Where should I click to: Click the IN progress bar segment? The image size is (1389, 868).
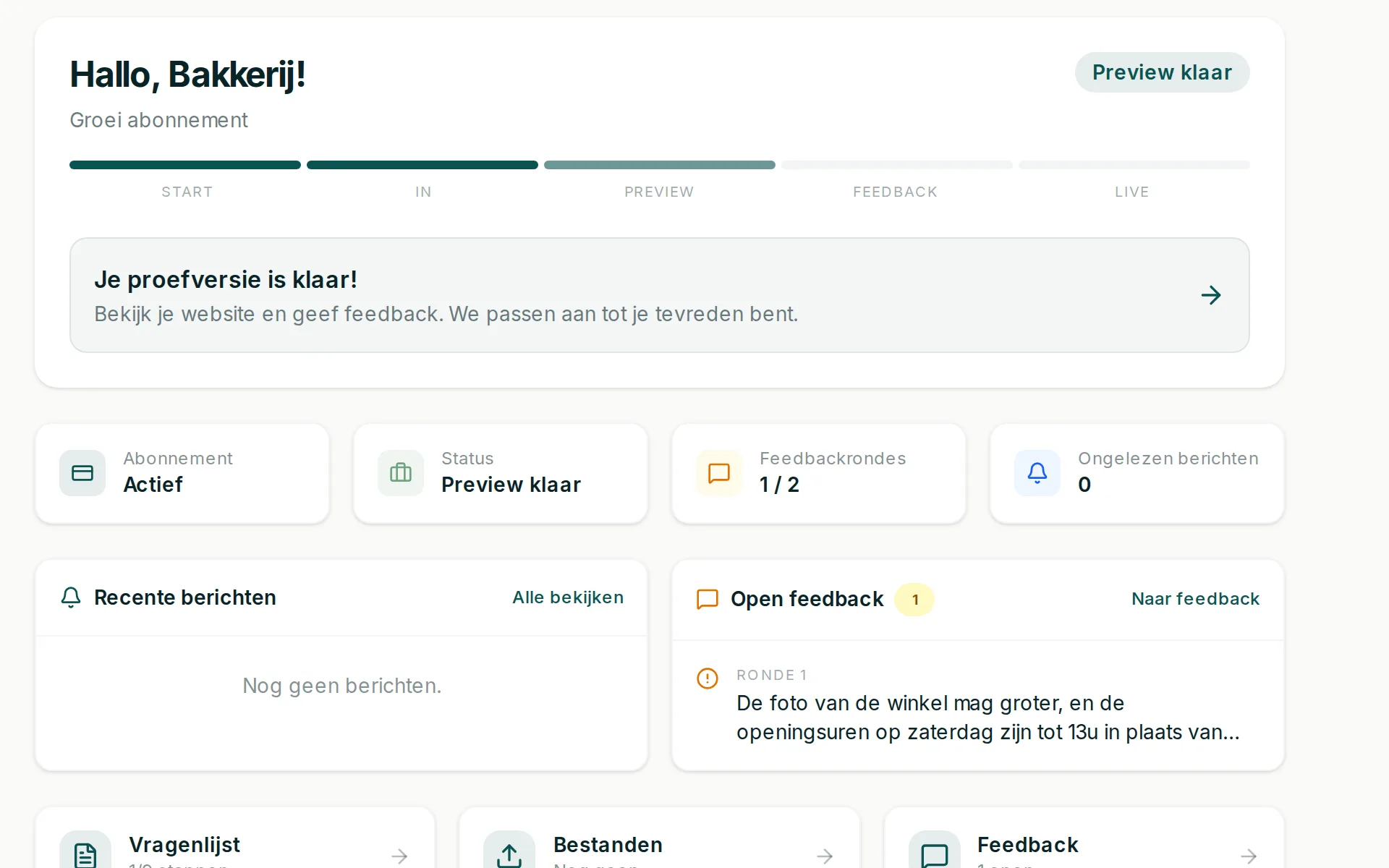tap(422, 165)
